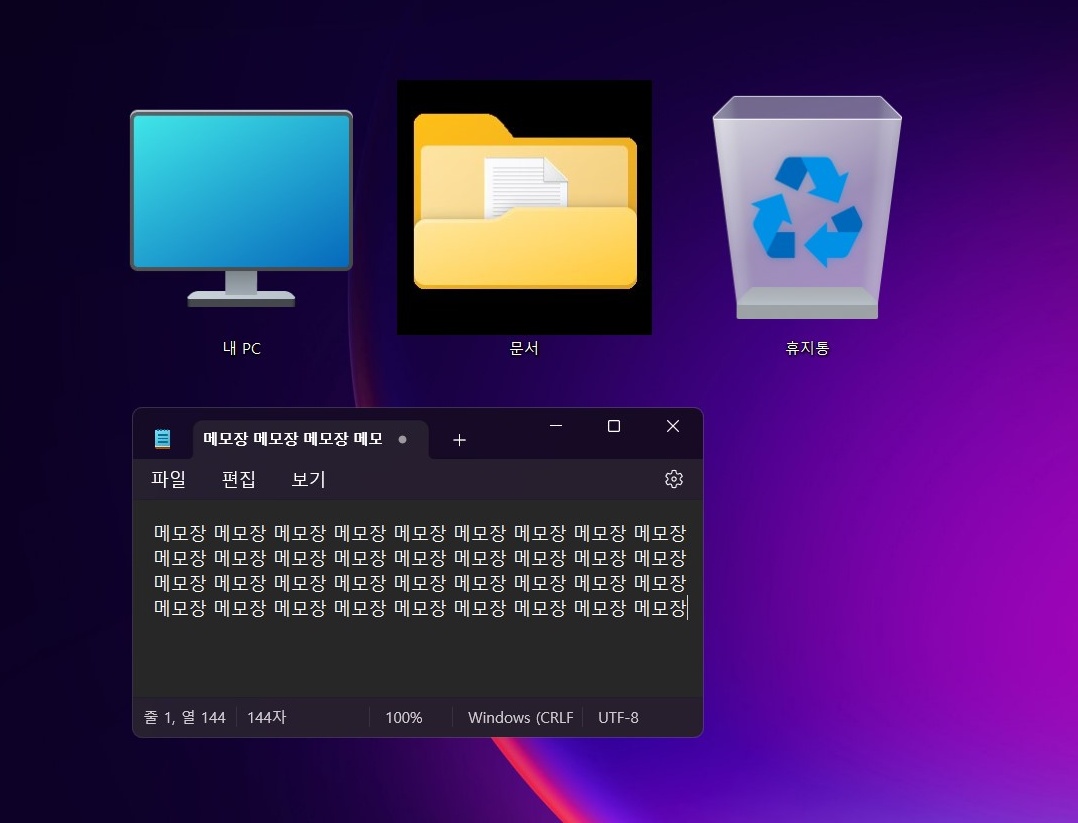
Task: Close the Notepad window
Action: pyautogui.click(x=673, y=426)
